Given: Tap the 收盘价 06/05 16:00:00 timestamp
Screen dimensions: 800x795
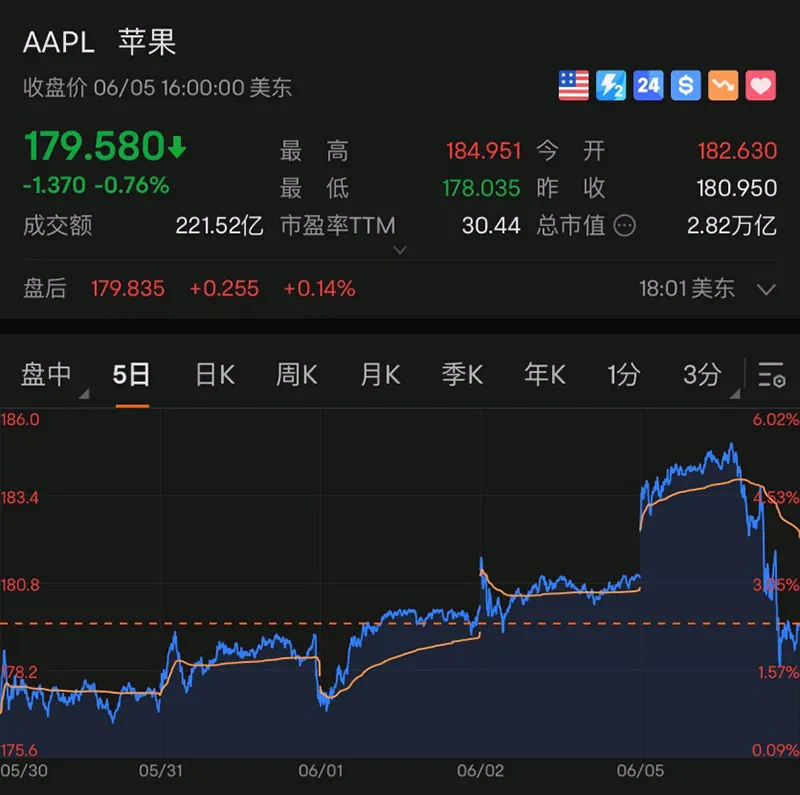Looking at the screenshot, I should click(x=157, y=88).
